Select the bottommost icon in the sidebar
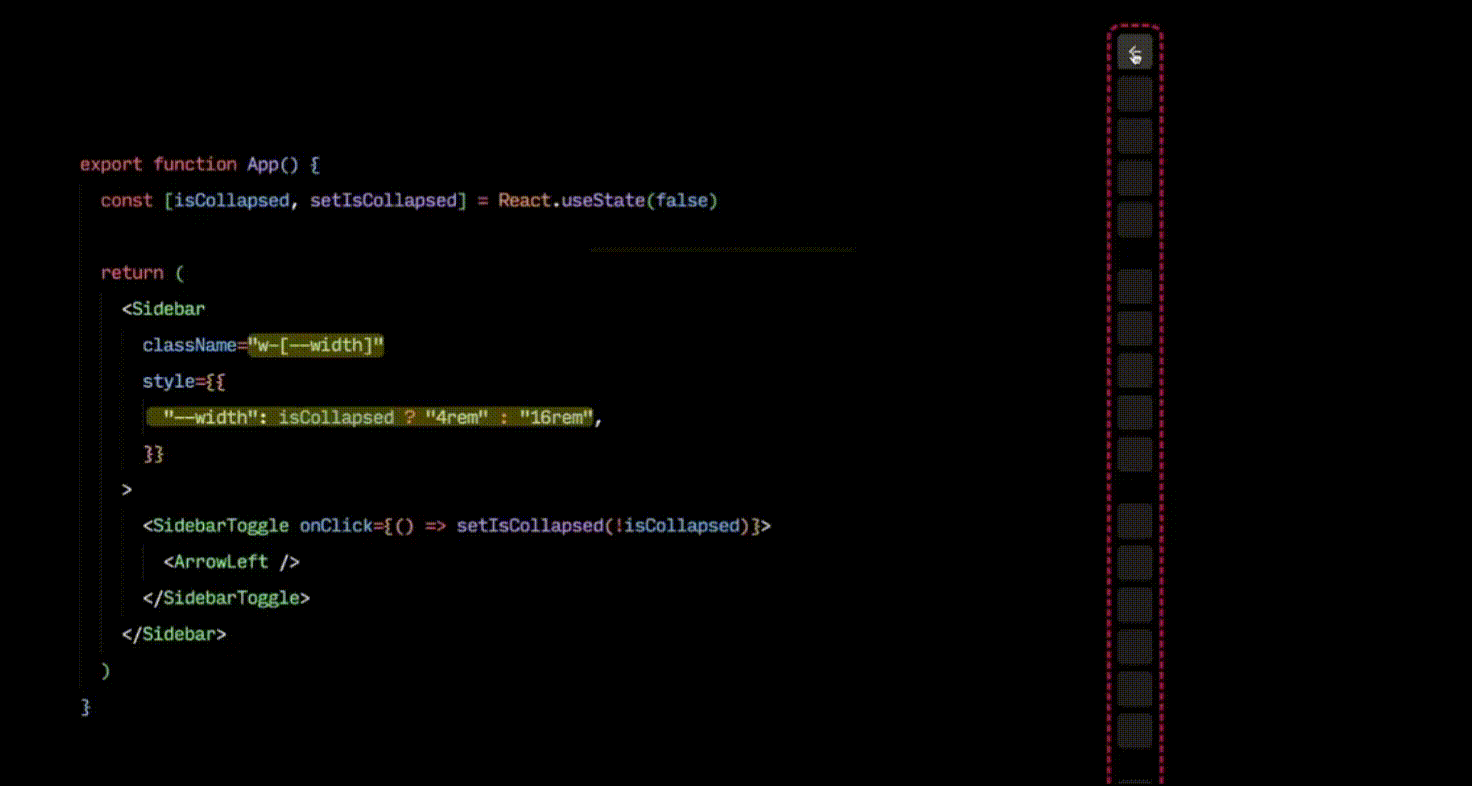Viewport: 1472px width, 786px height. pyautogui.click(x=1135, y=731)
